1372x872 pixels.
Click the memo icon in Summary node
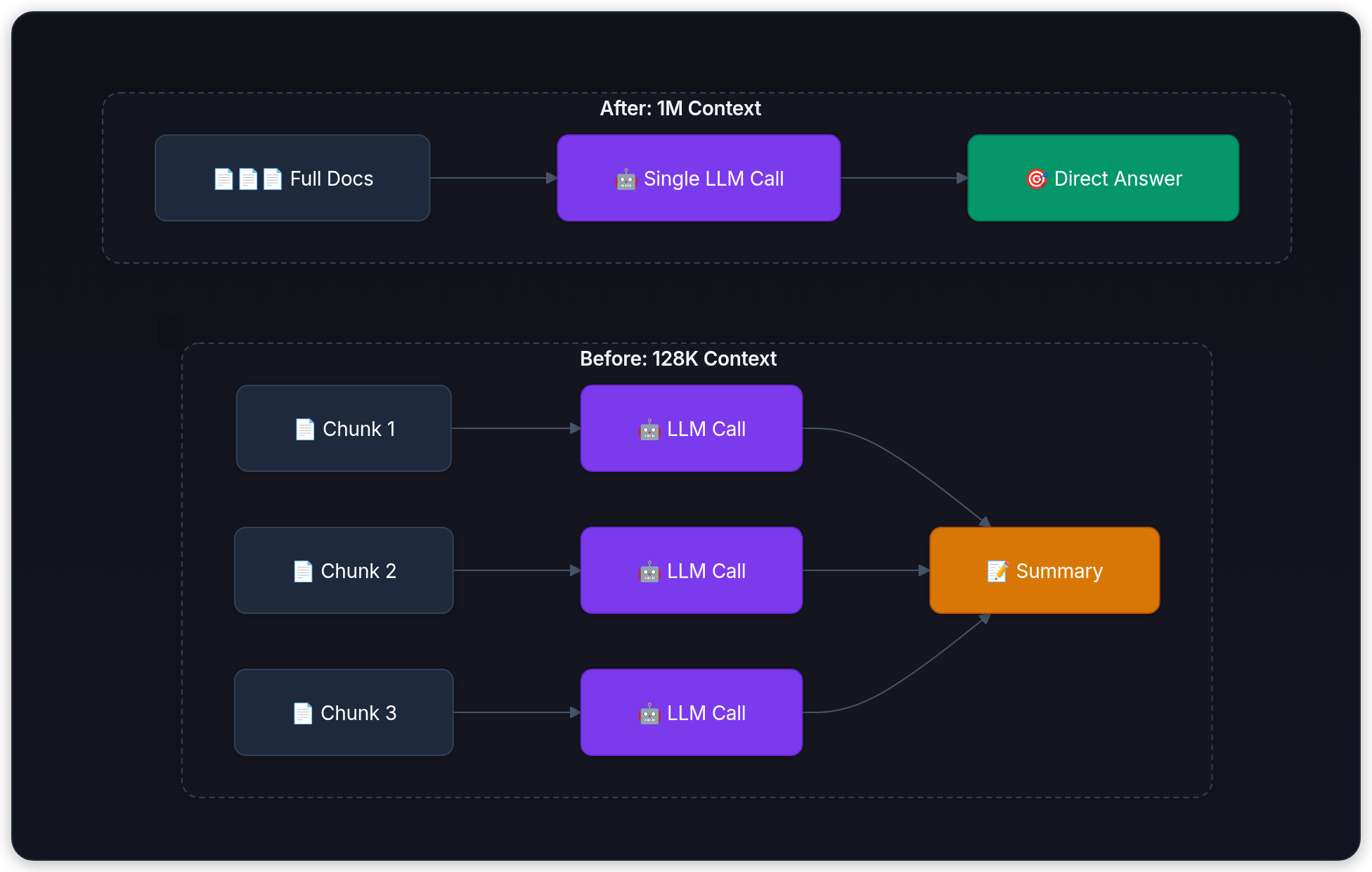[997, 571]
